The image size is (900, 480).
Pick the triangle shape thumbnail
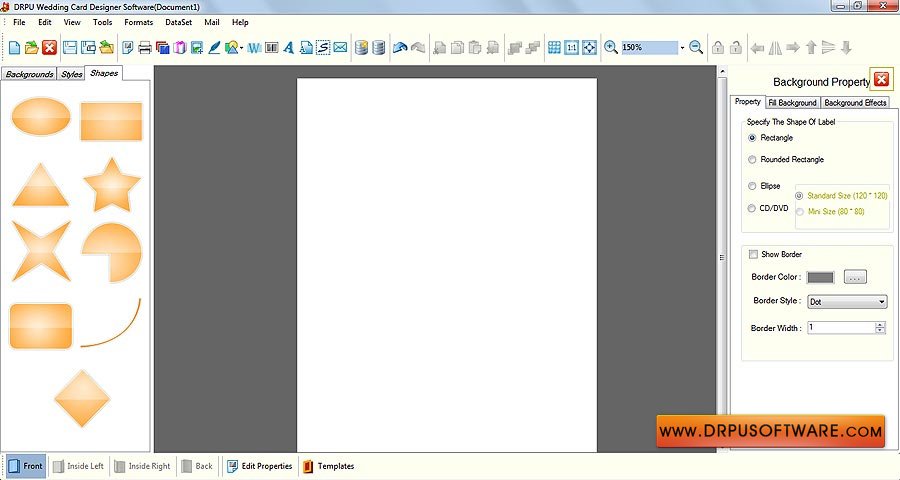coord(40,185)
